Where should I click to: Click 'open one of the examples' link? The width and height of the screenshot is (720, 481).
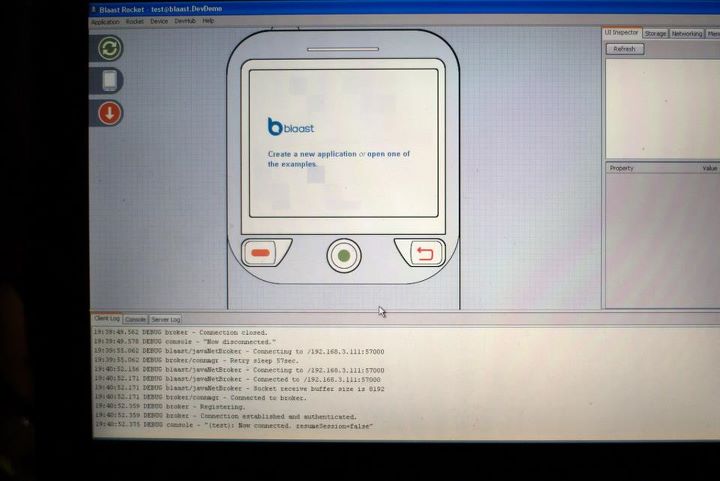[x=339, y=159]
